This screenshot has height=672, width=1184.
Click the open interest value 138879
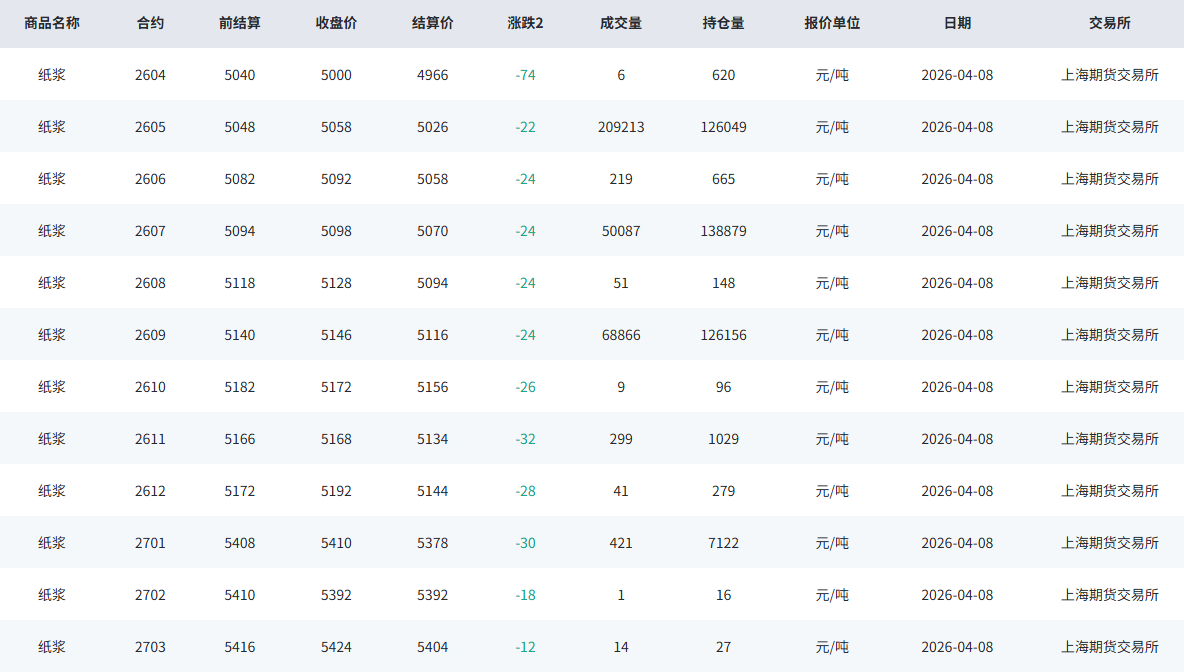723,231
